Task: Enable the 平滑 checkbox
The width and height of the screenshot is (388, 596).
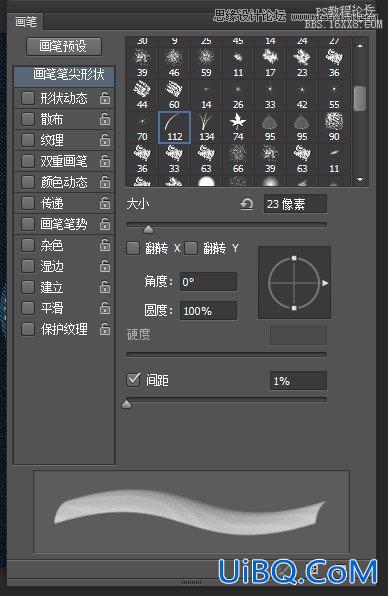Action: [28, 308]
